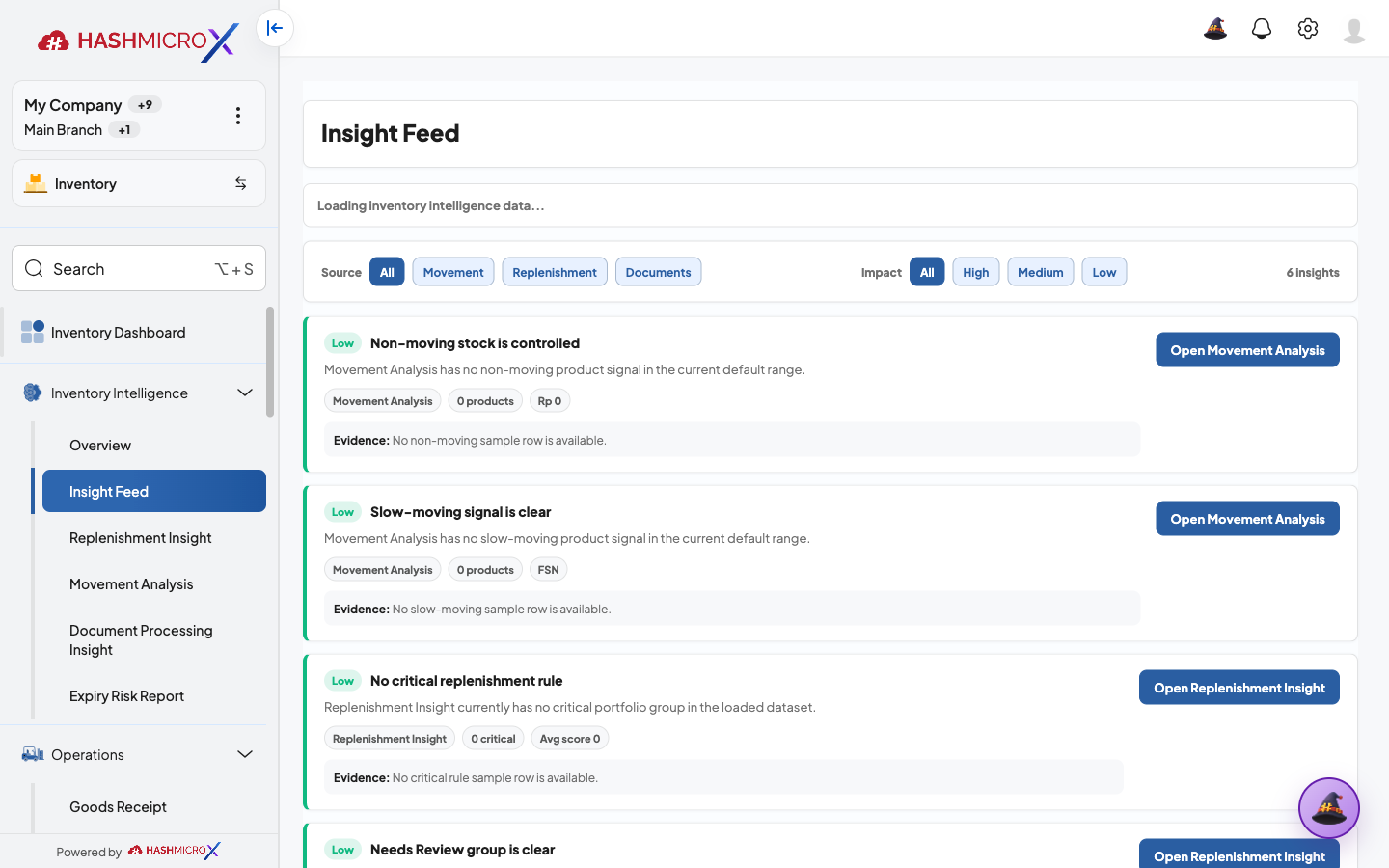Open Movement Analysis sidebar item
1389x868 pixels.
154,584
